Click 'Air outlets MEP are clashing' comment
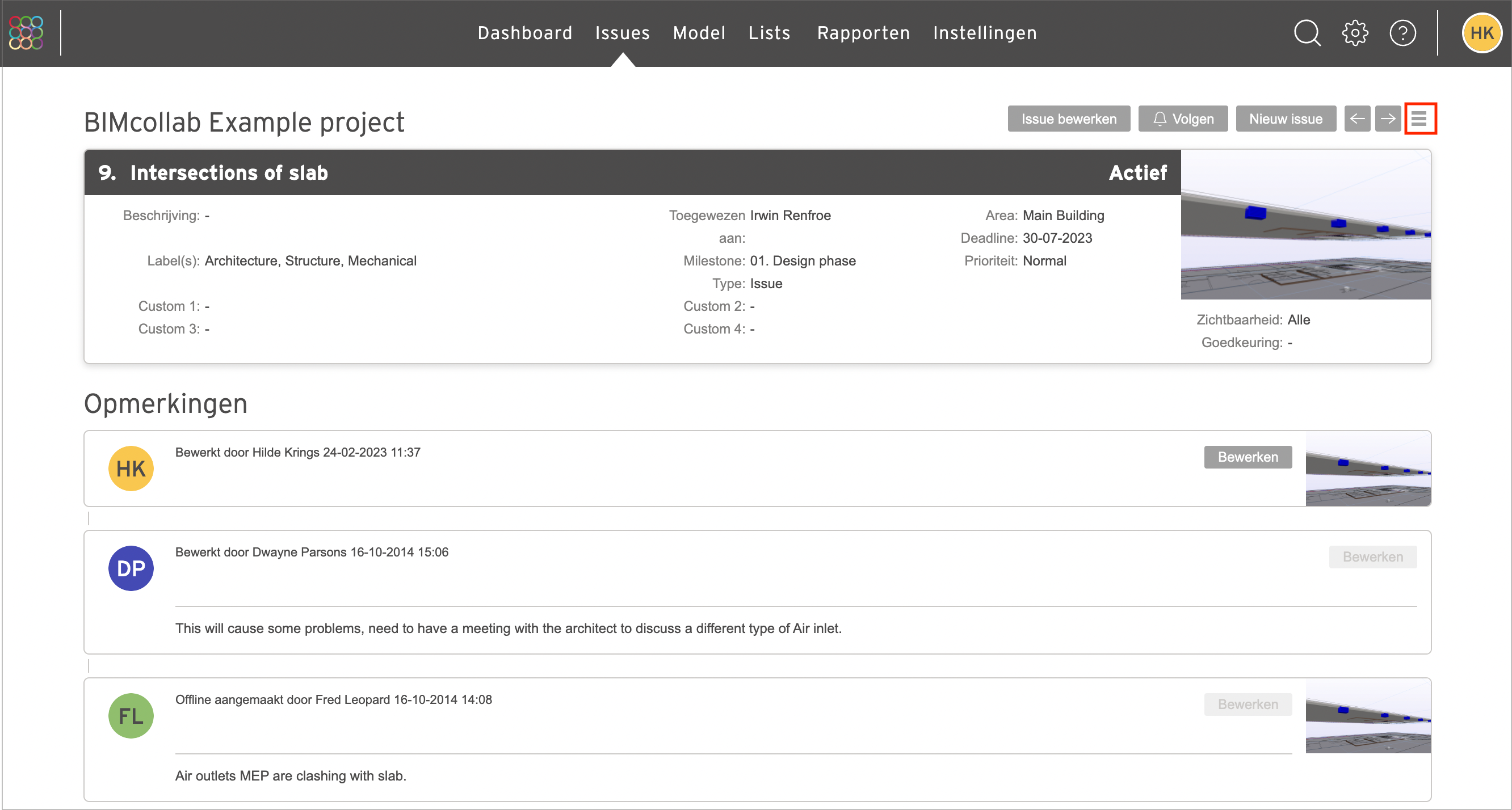Screen dimensions: 1512x810 point(291,777)
